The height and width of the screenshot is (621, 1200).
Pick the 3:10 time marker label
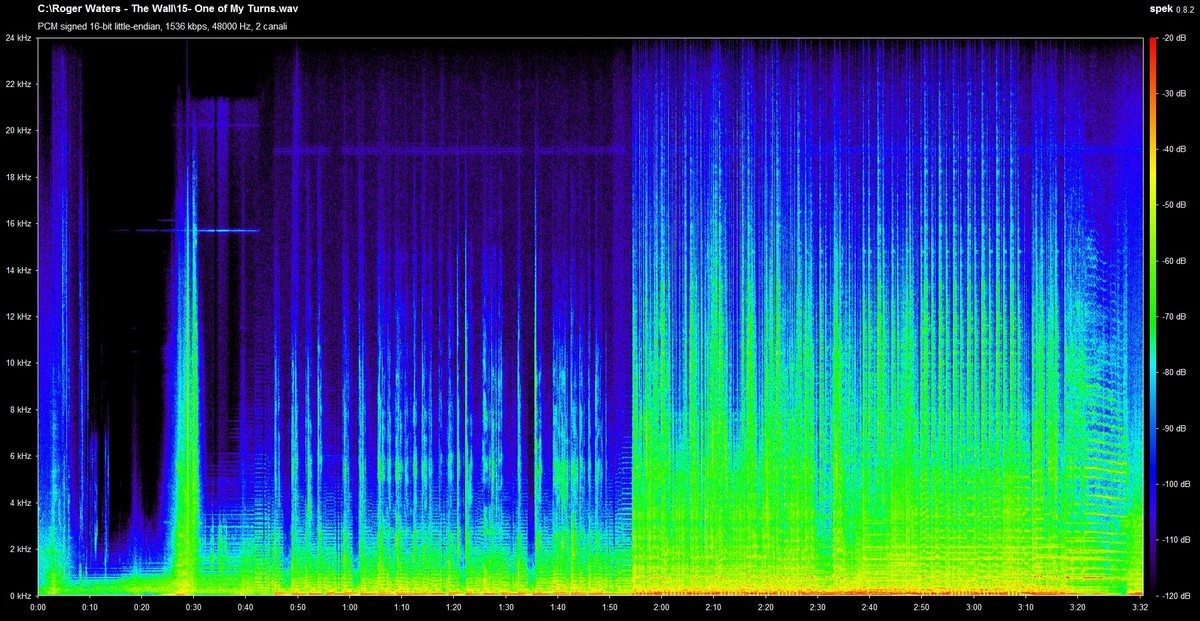pos(1026,607)
